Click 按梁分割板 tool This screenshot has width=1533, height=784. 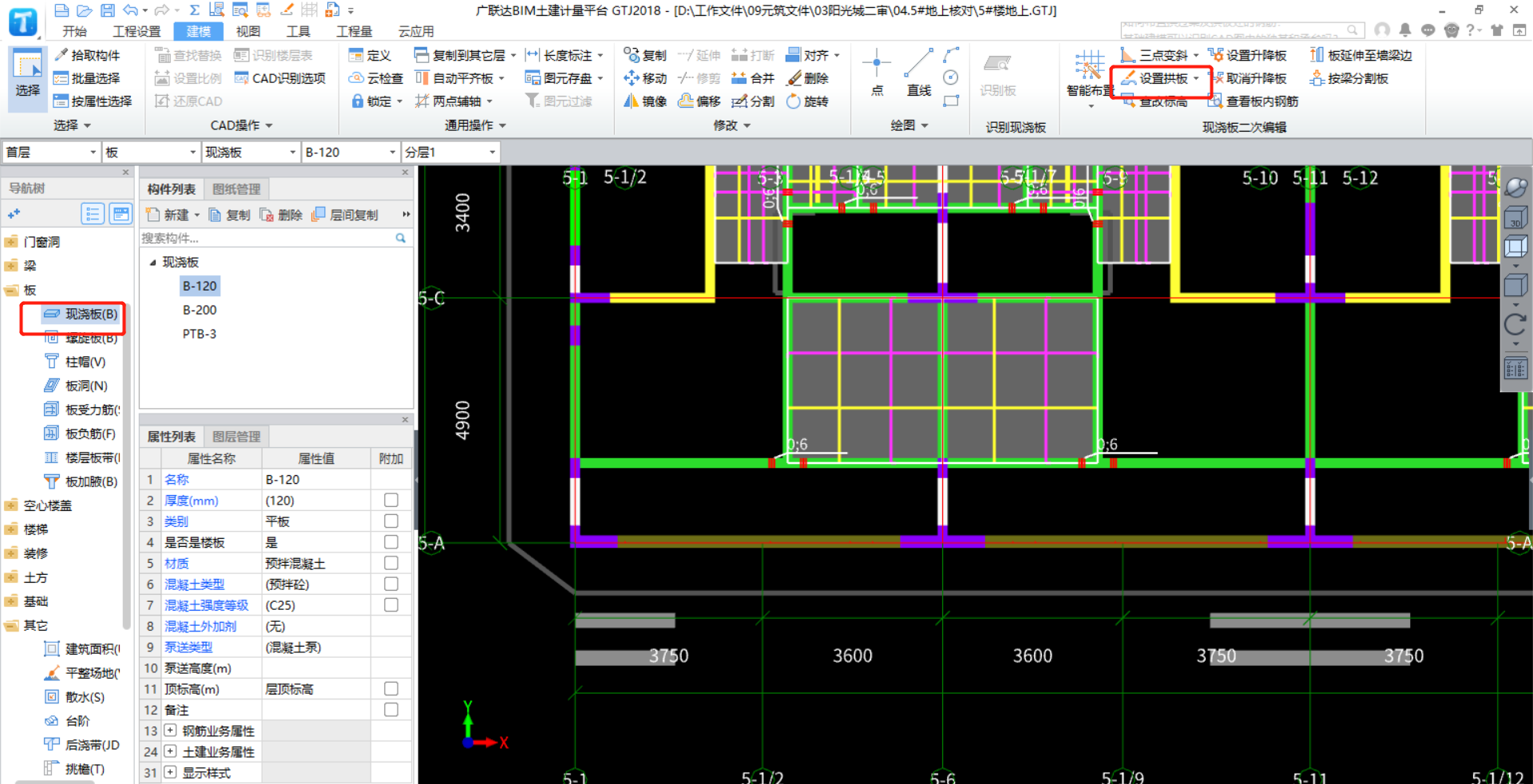point(1349,78)
